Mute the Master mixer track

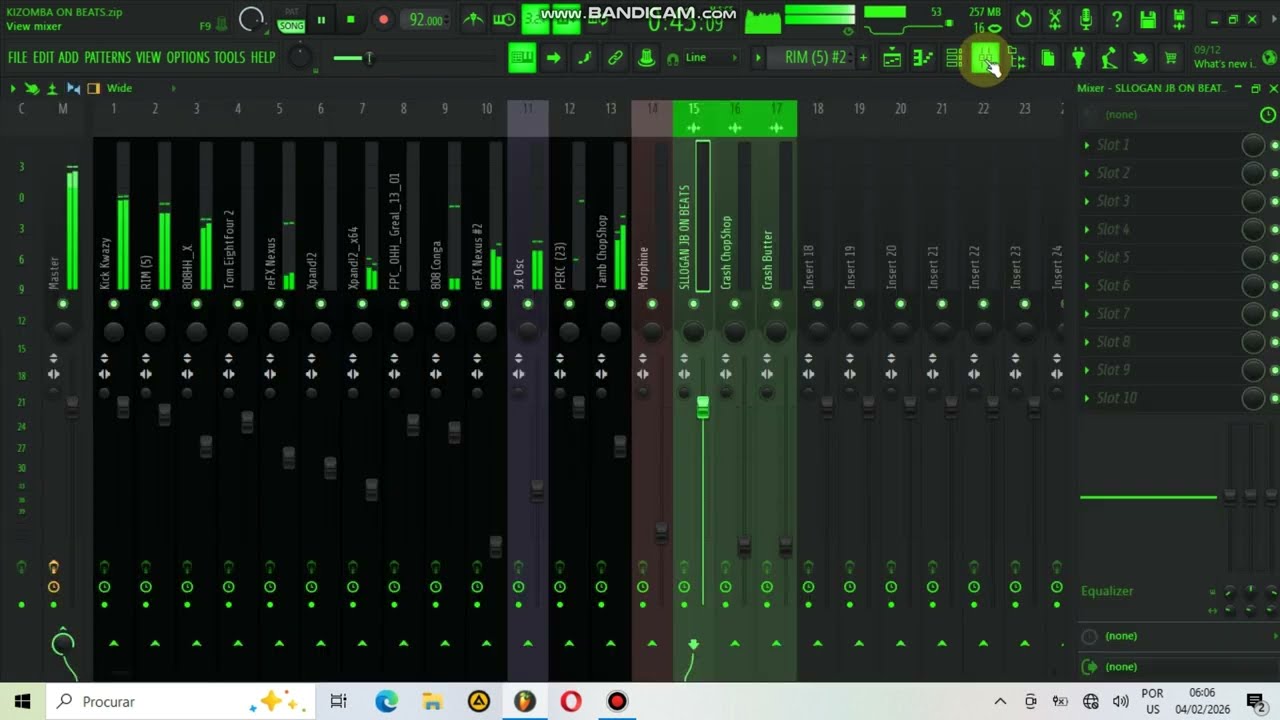click(x=63, y=304)
